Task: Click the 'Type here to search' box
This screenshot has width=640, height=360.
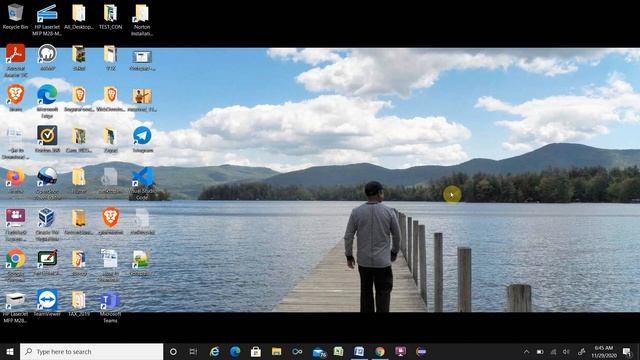Action: coord(91,352)
